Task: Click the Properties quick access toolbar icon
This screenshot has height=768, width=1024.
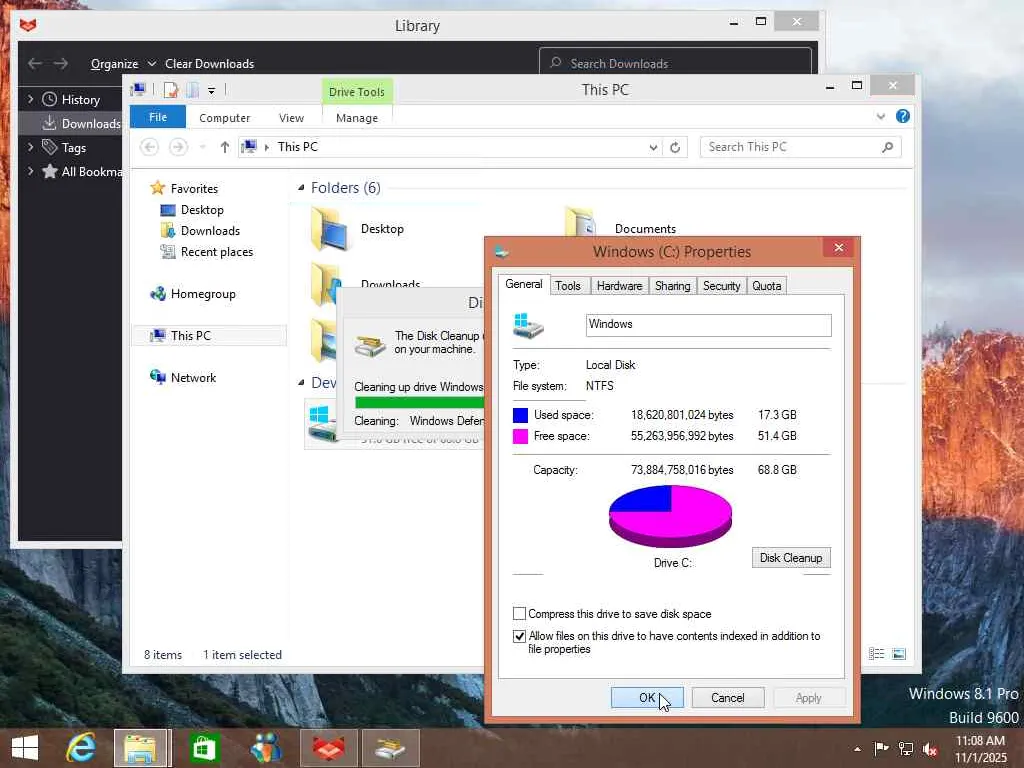Action: [x=171, y=90]
